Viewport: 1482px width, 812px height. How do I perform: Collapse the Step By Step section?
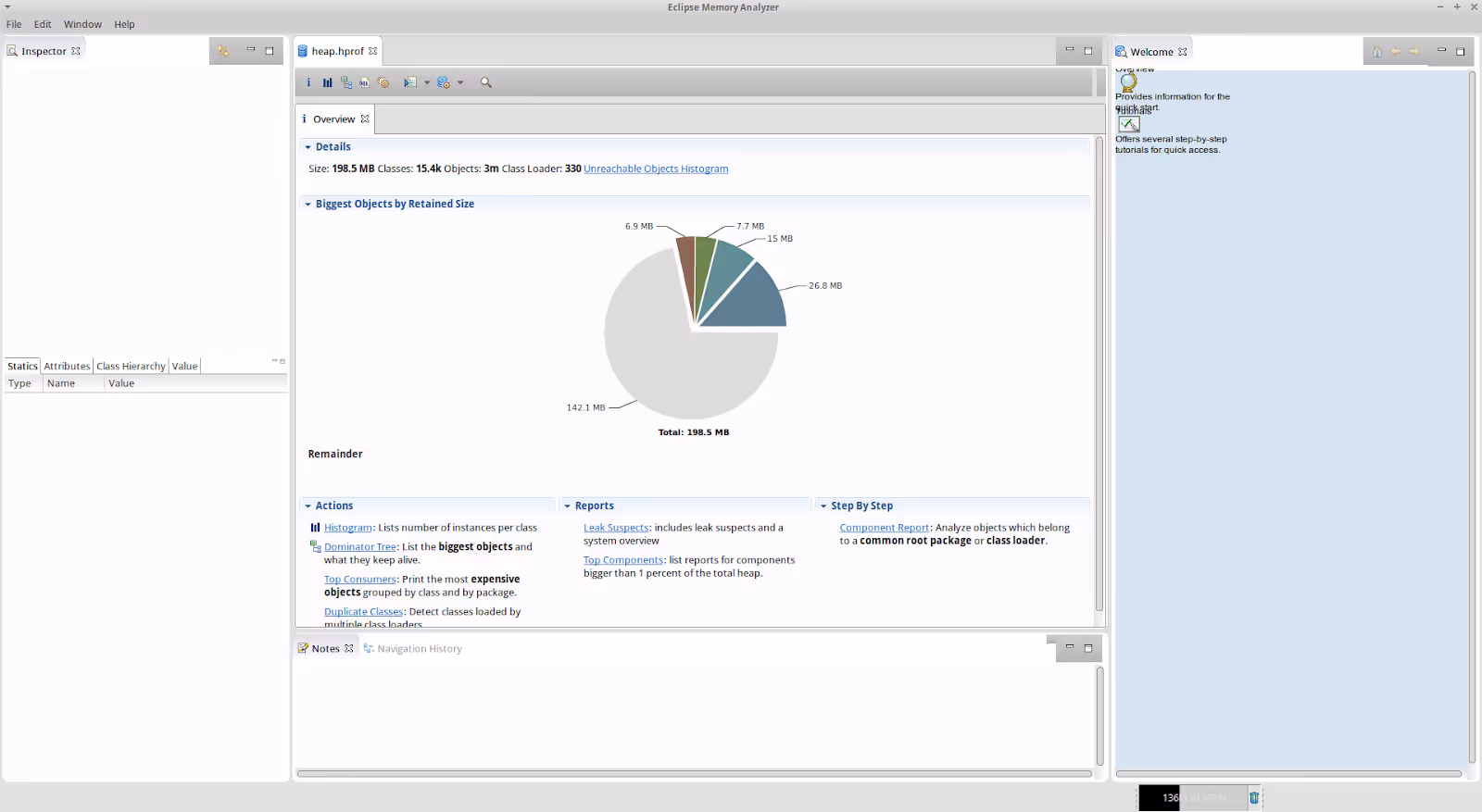[823, 506]
